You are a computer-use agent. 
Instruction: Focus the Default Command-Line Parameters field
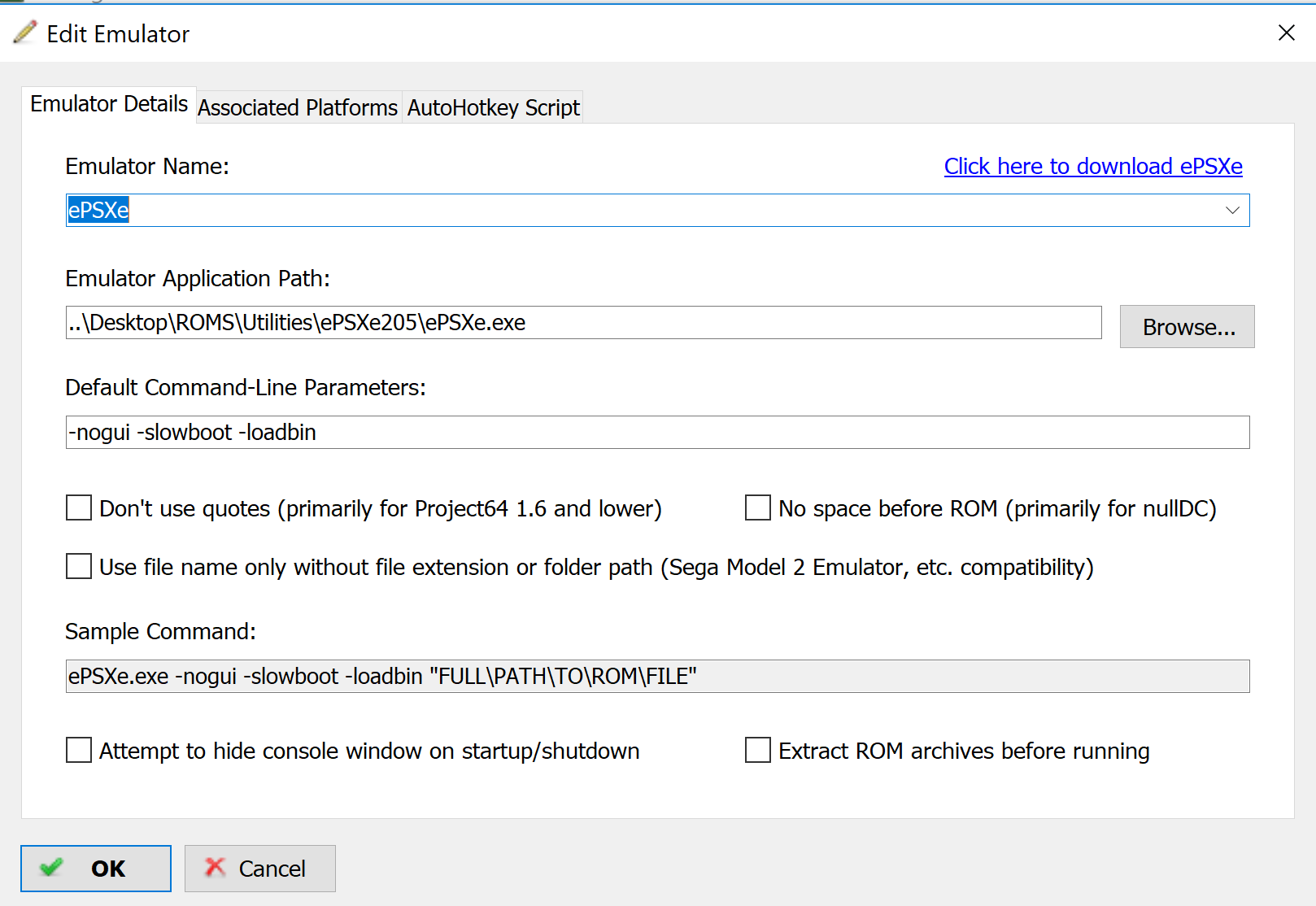pos(657,432)
